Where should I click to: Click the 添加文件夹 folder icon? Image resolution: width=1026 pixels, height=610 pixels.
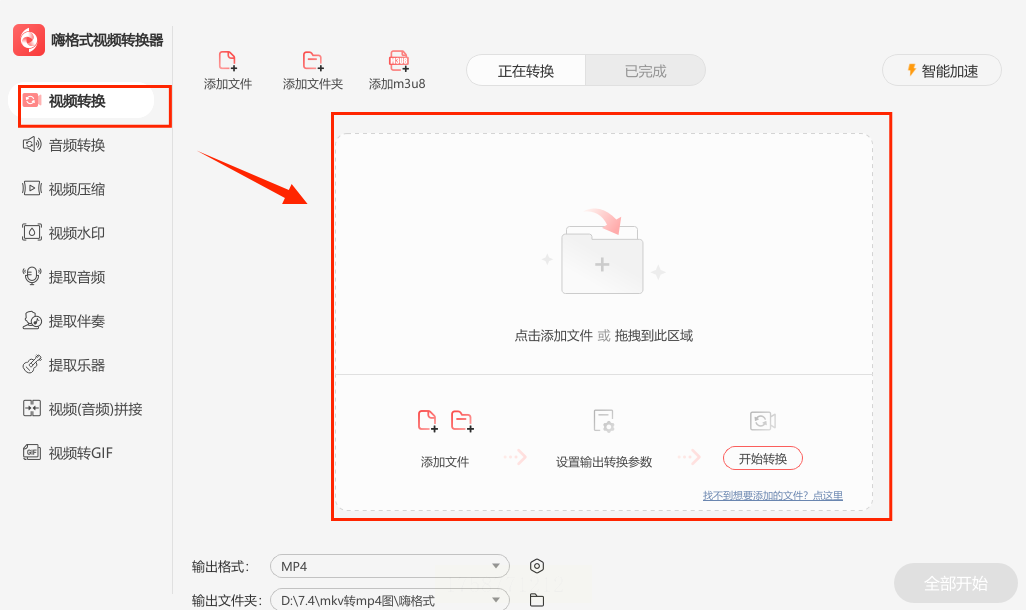tap(313, 61)
